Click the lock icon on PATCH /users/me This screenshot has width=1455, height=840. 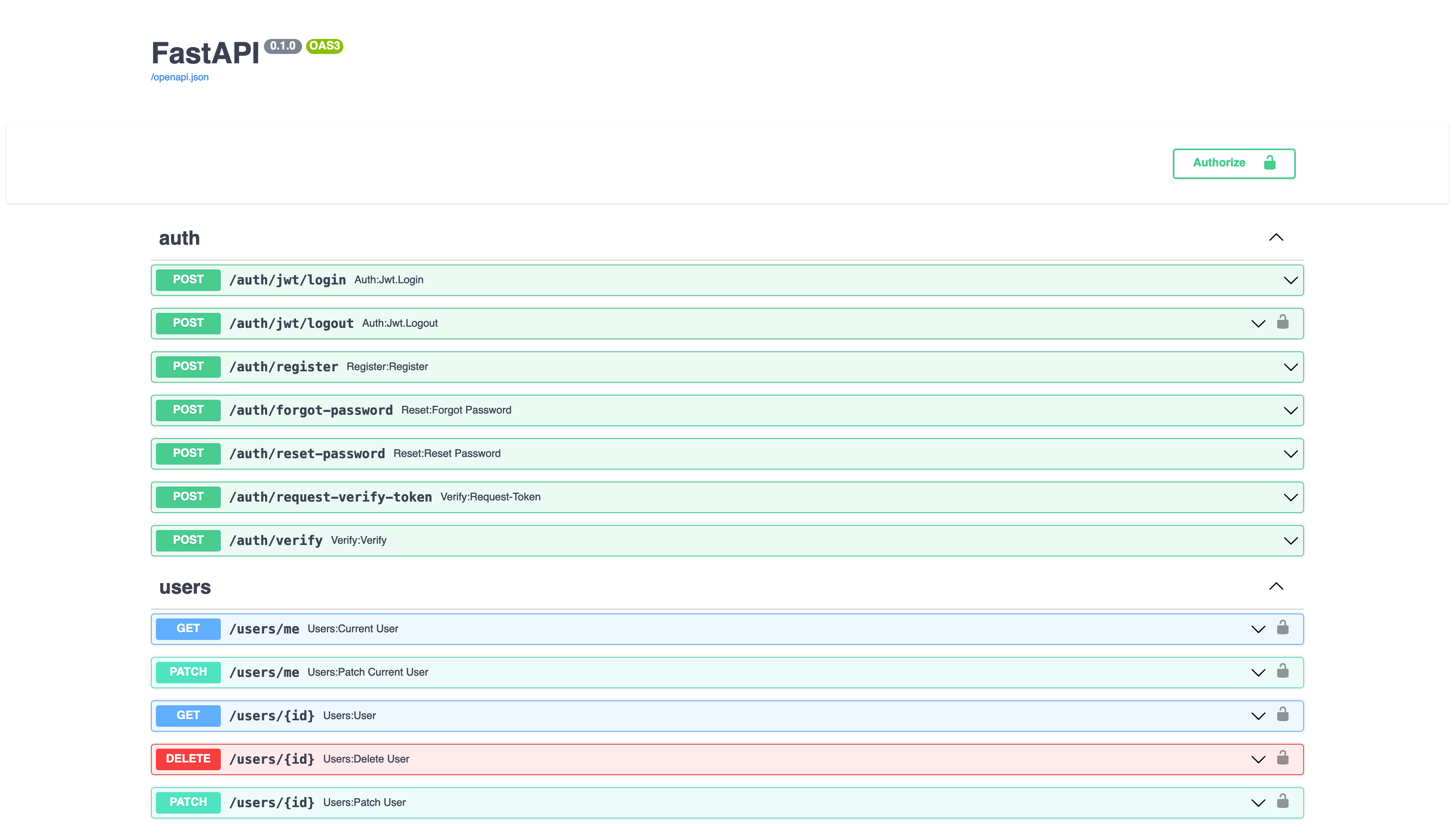(x=1282, y=671)
